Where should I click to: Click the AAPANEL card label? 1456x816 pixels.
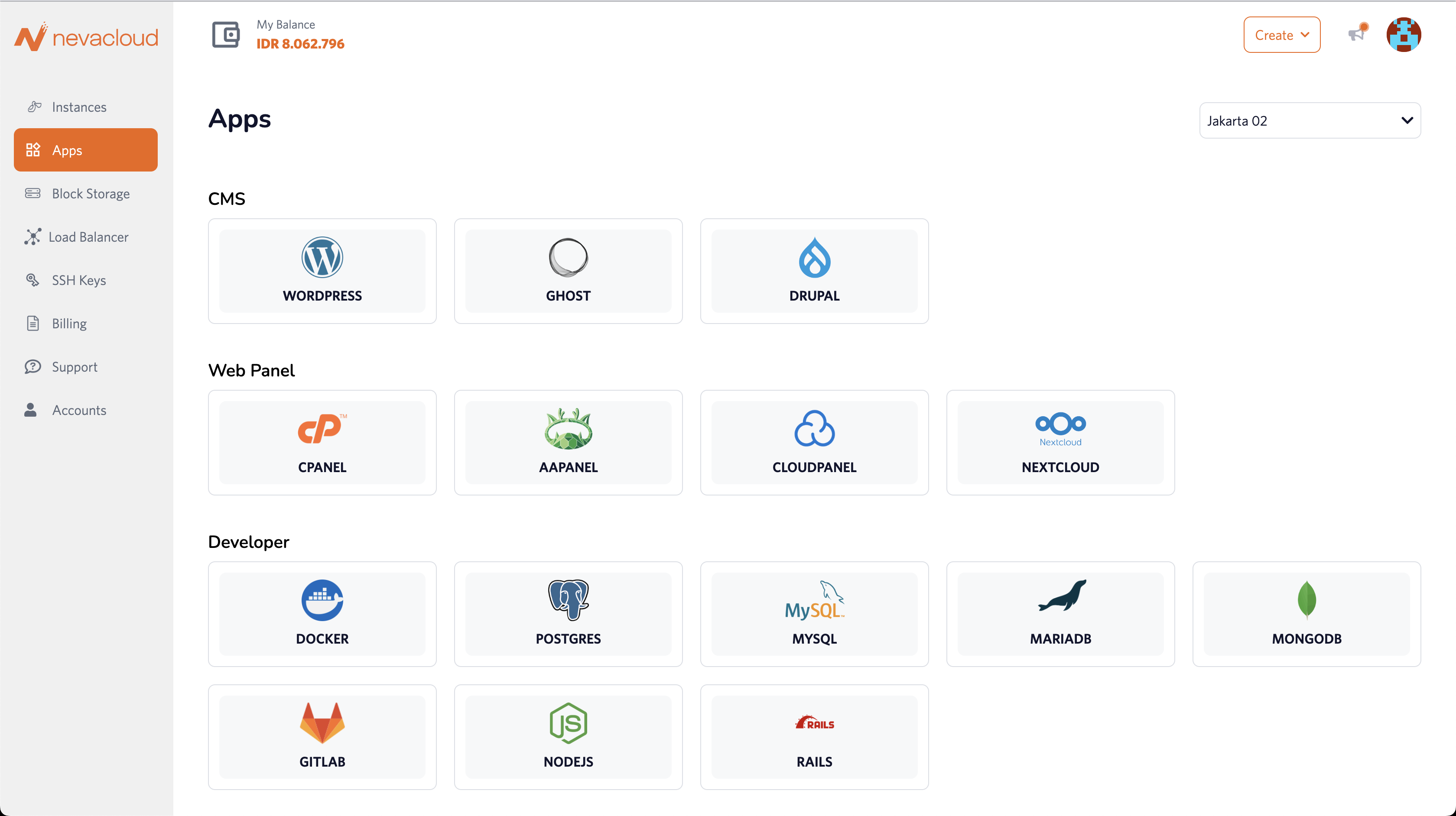pyautogui.click(x=568, y=467)
